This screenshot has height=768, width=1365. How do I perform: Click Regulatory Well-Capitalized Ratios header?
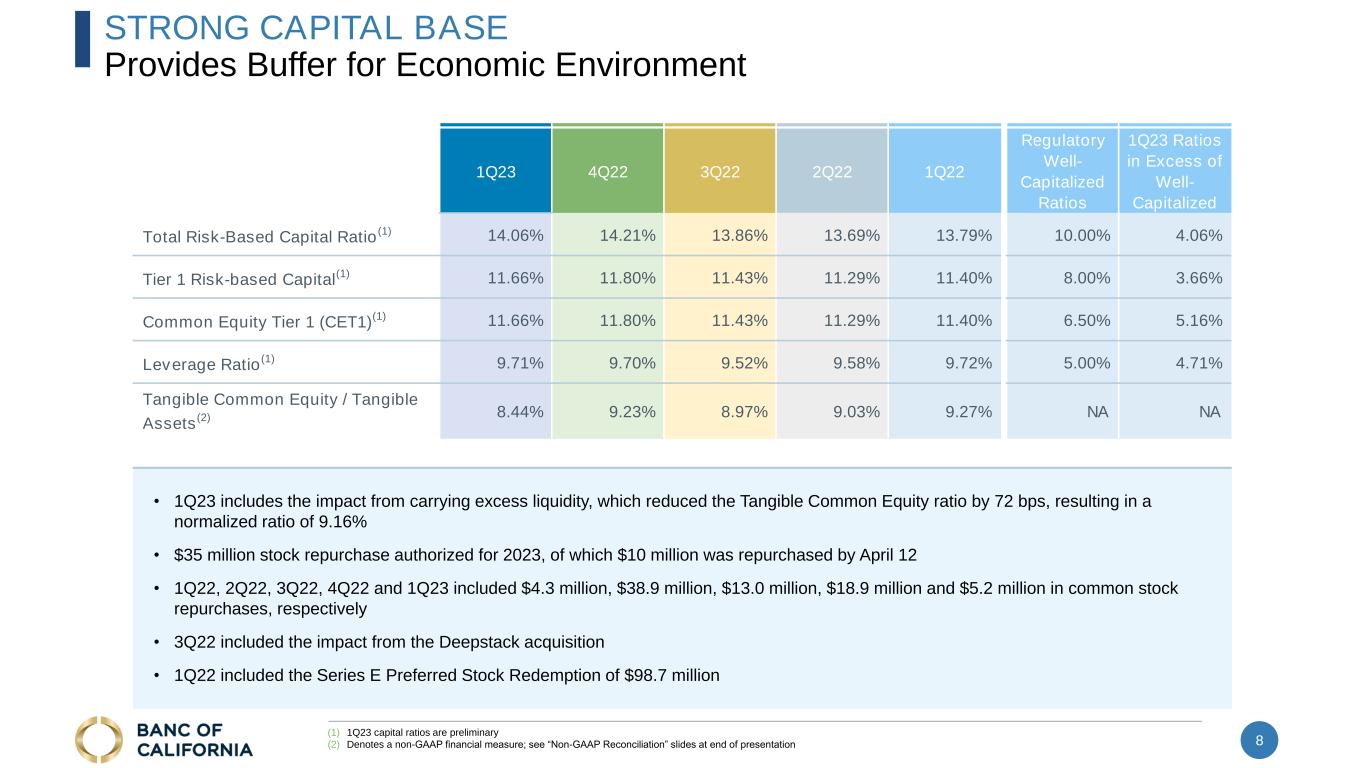point(1062,171)
